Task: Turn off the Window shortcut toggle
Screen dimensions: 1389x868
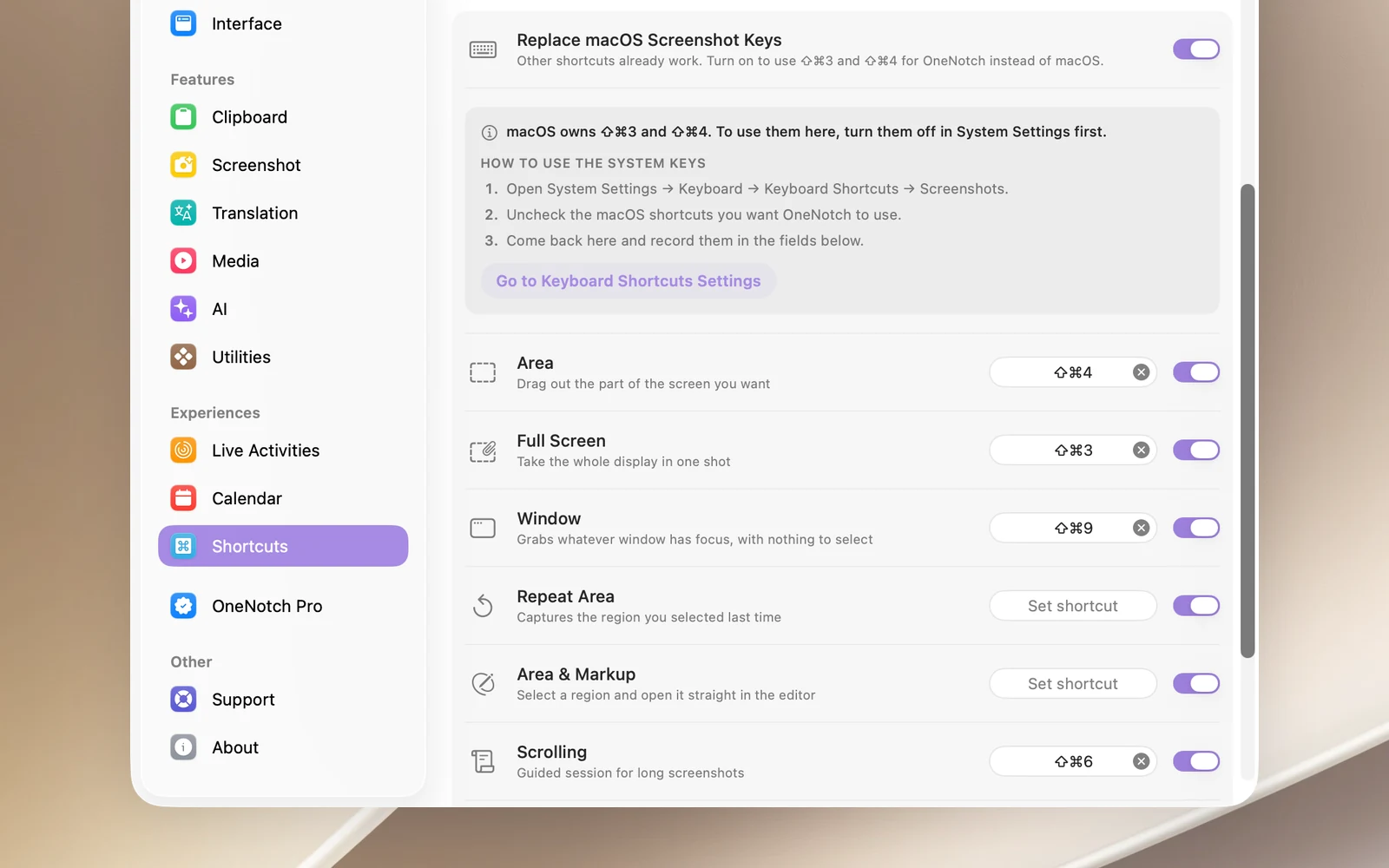Action: tap(1196, 528)
